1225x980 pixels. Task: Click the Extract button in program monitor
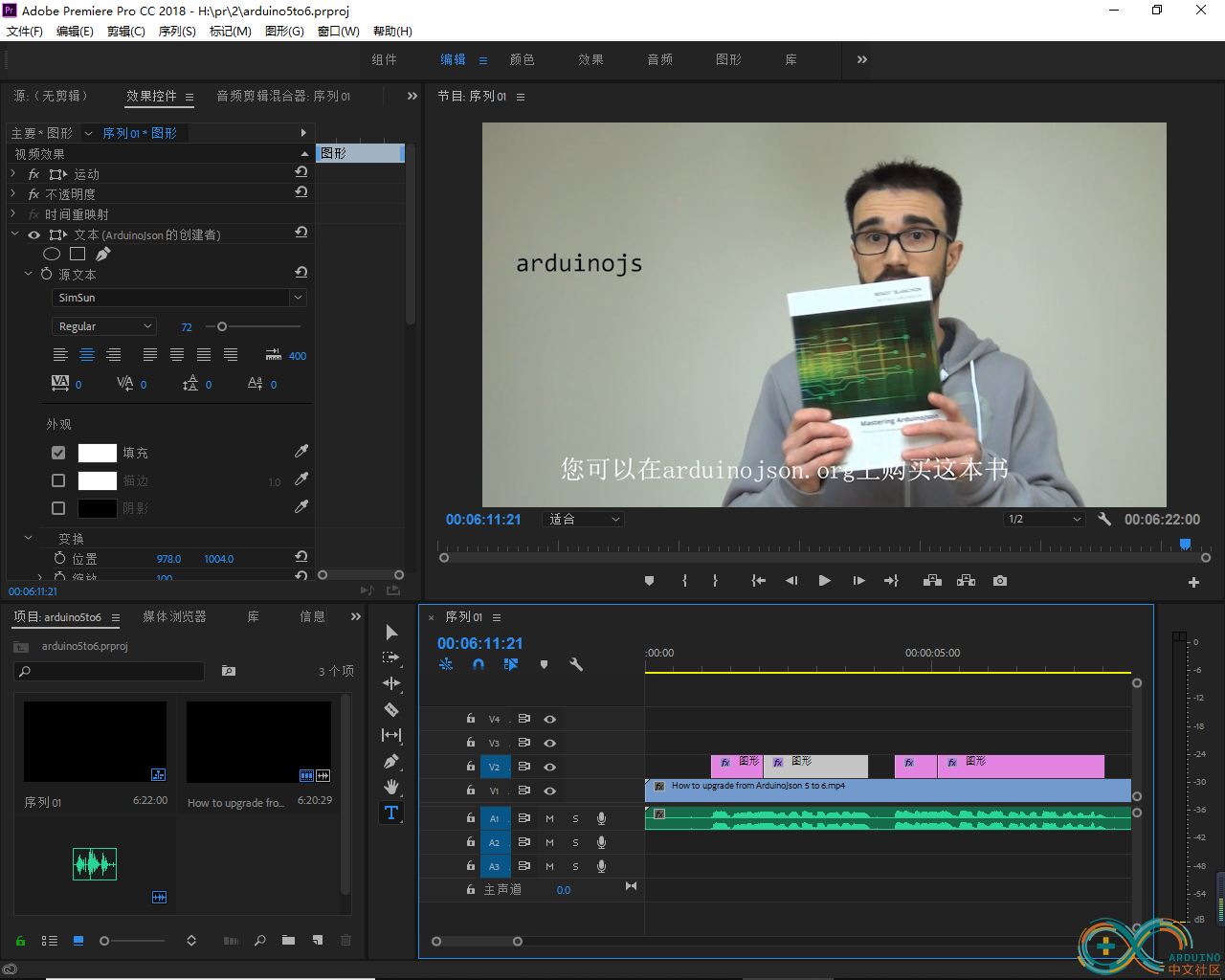(x=966, y=581)
